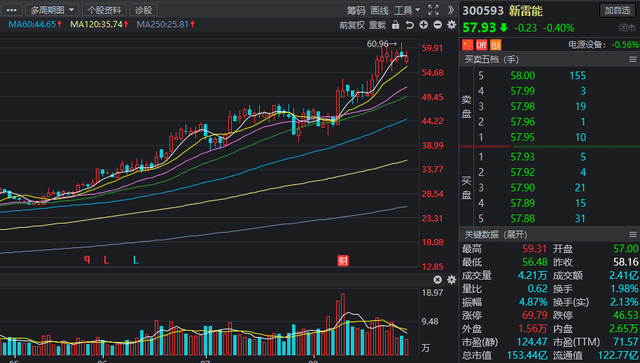Toggle the chart lock icon

coord(395,25)
